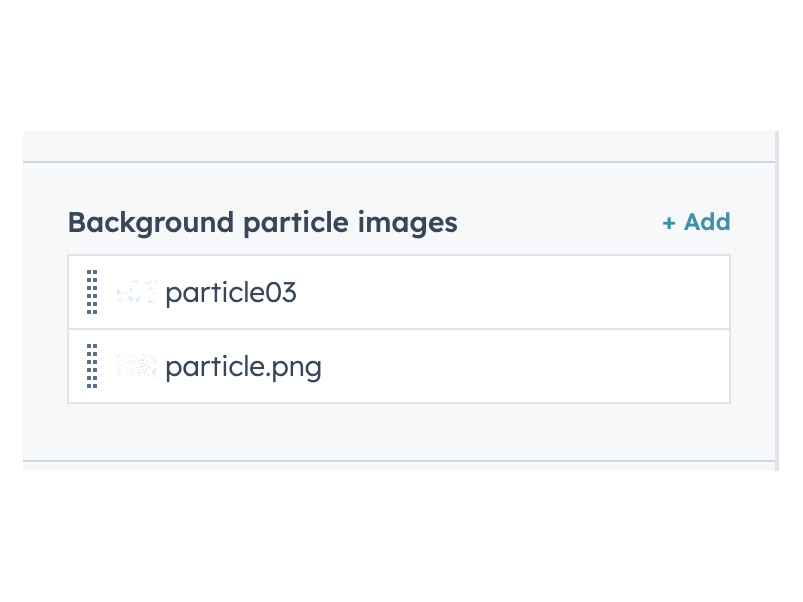Click the plus icon next to Add
Screen dimensions: 803x602
click(668, 222)
